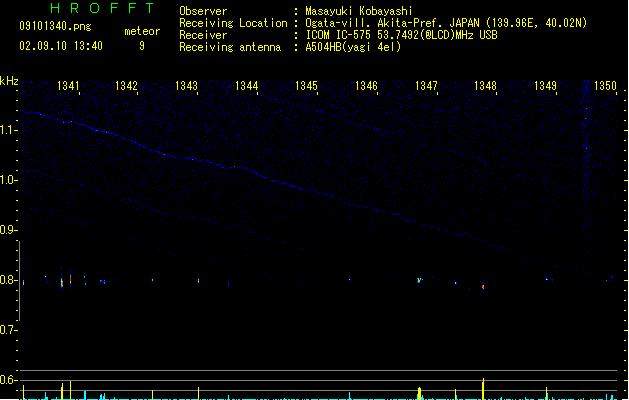629x400 pixels.
Task: Click time marker 1347
Action: (426, 86)
